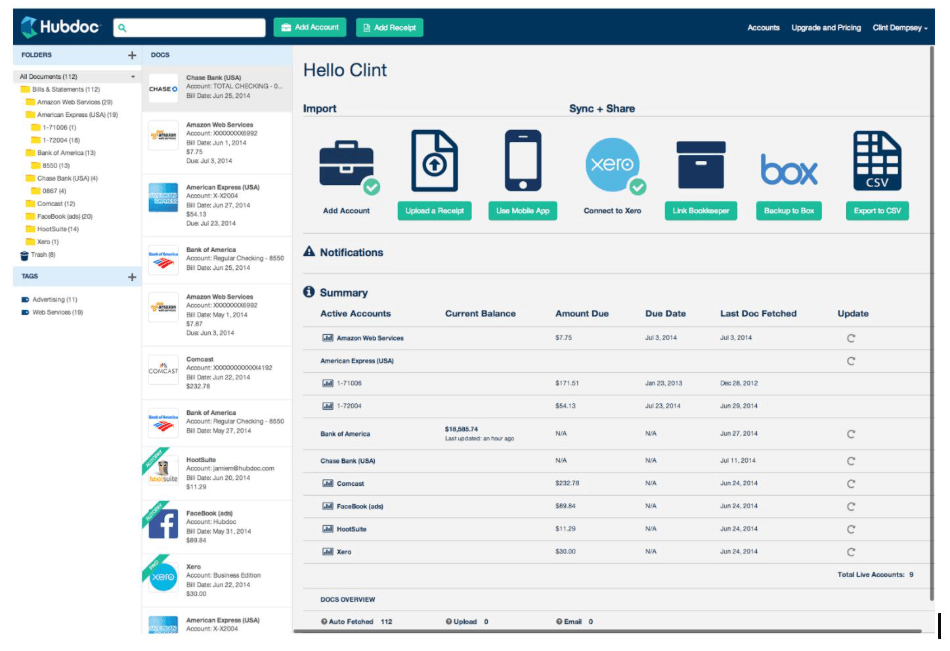950x651 pixels.
Task: Open the Clint Dempsey user menu
Action: [x=900, y=28]
